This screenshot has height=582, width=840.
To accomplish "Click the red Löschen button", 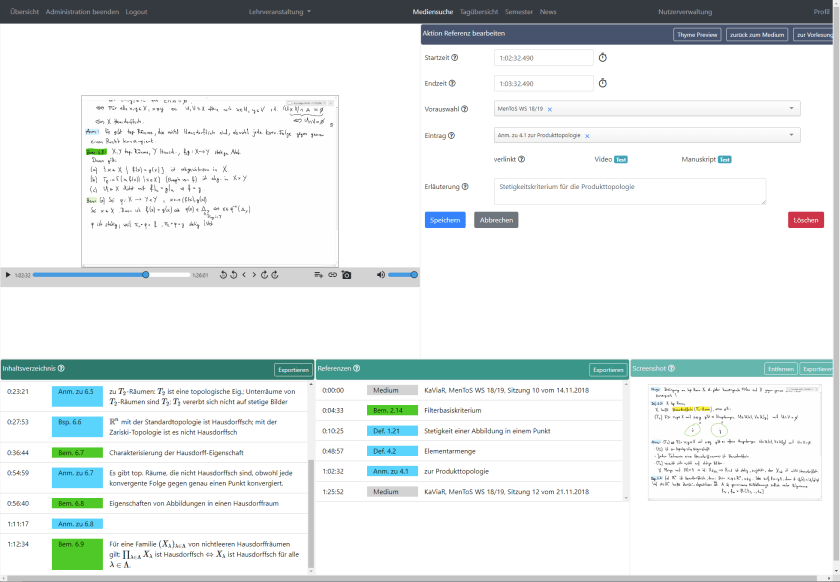I will click(x=805, y=220).
